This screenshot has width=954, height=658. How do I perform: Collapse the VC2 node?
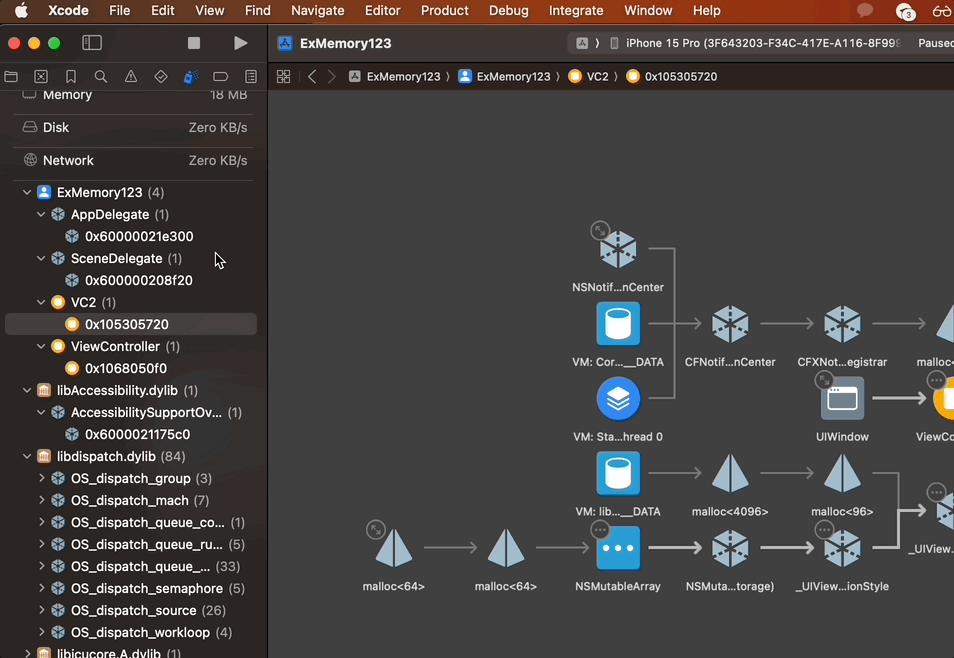click(x=41, y=303)
